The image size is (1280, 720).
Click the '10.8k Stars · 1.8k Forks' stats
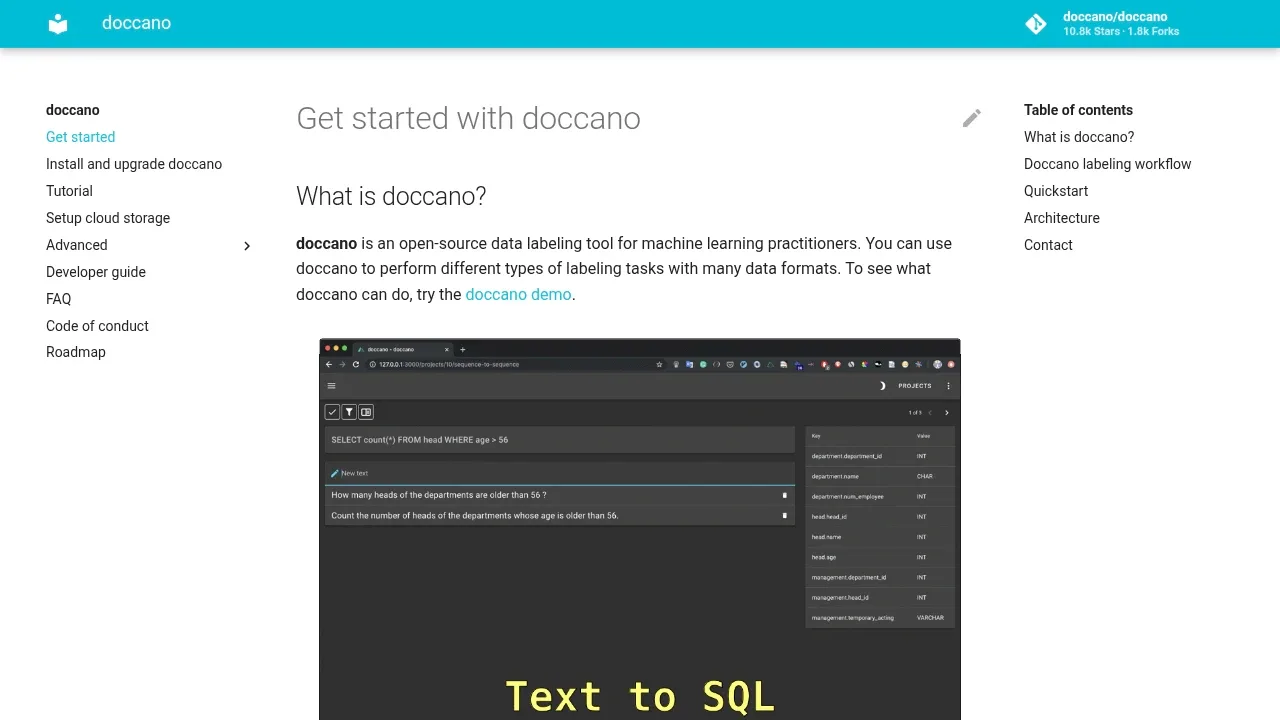coord(1121,31)
